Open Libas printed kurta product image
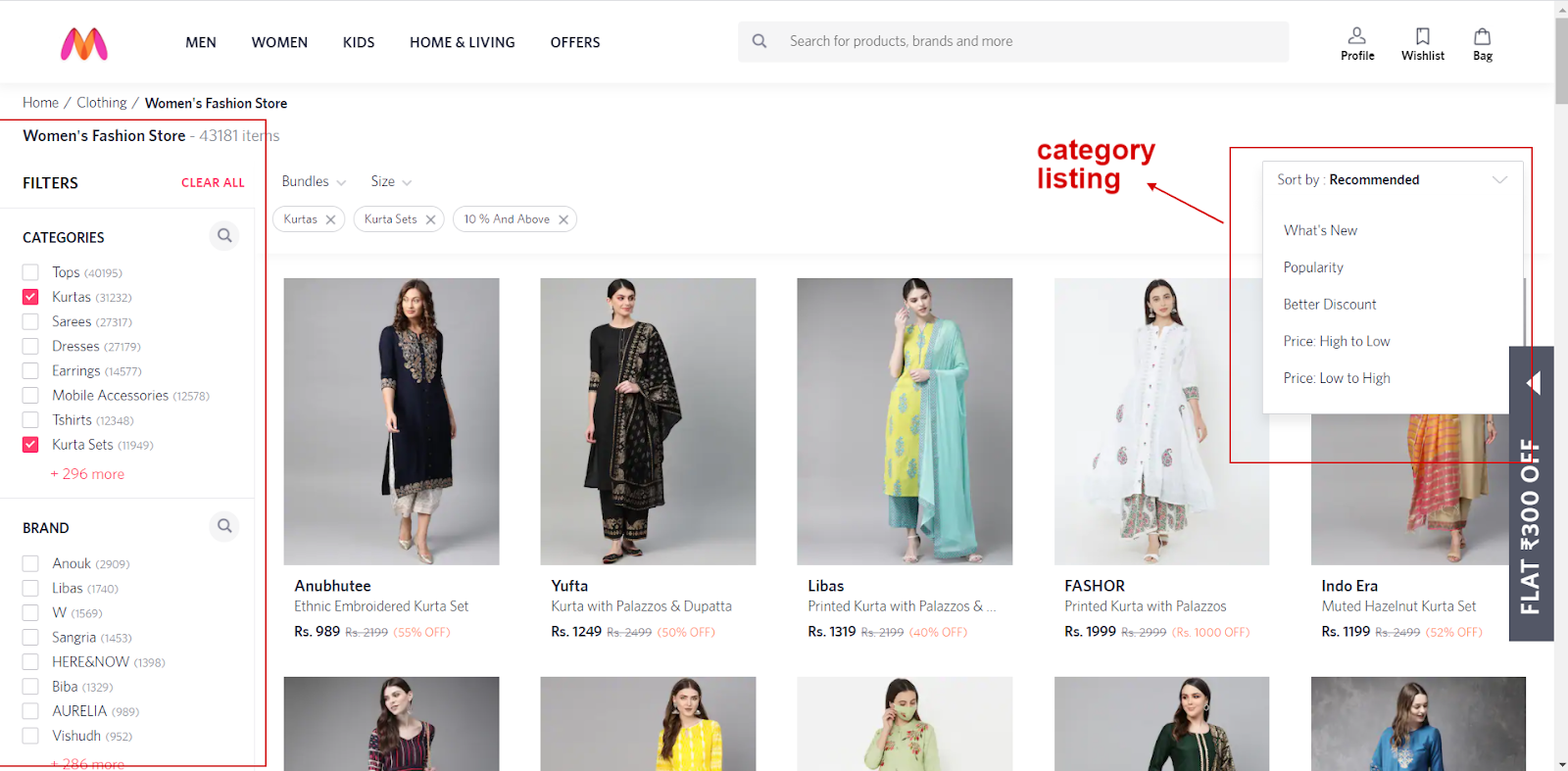The width and height of the screenshot is (1568, 771). 905,421
